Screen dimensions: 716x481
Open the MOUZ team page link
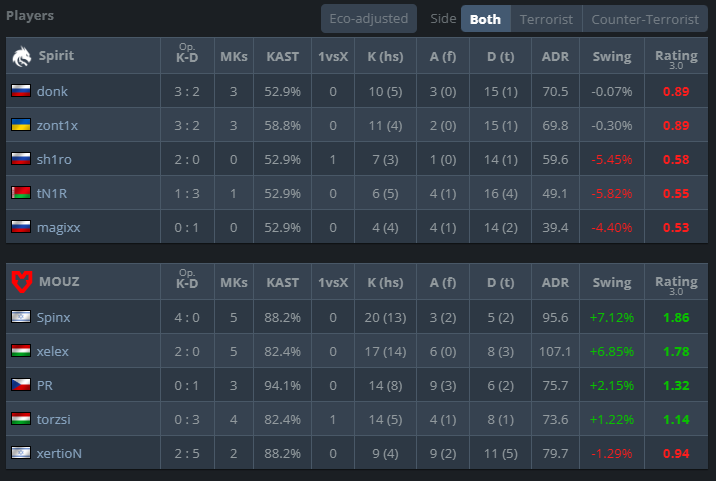[59, 281]
